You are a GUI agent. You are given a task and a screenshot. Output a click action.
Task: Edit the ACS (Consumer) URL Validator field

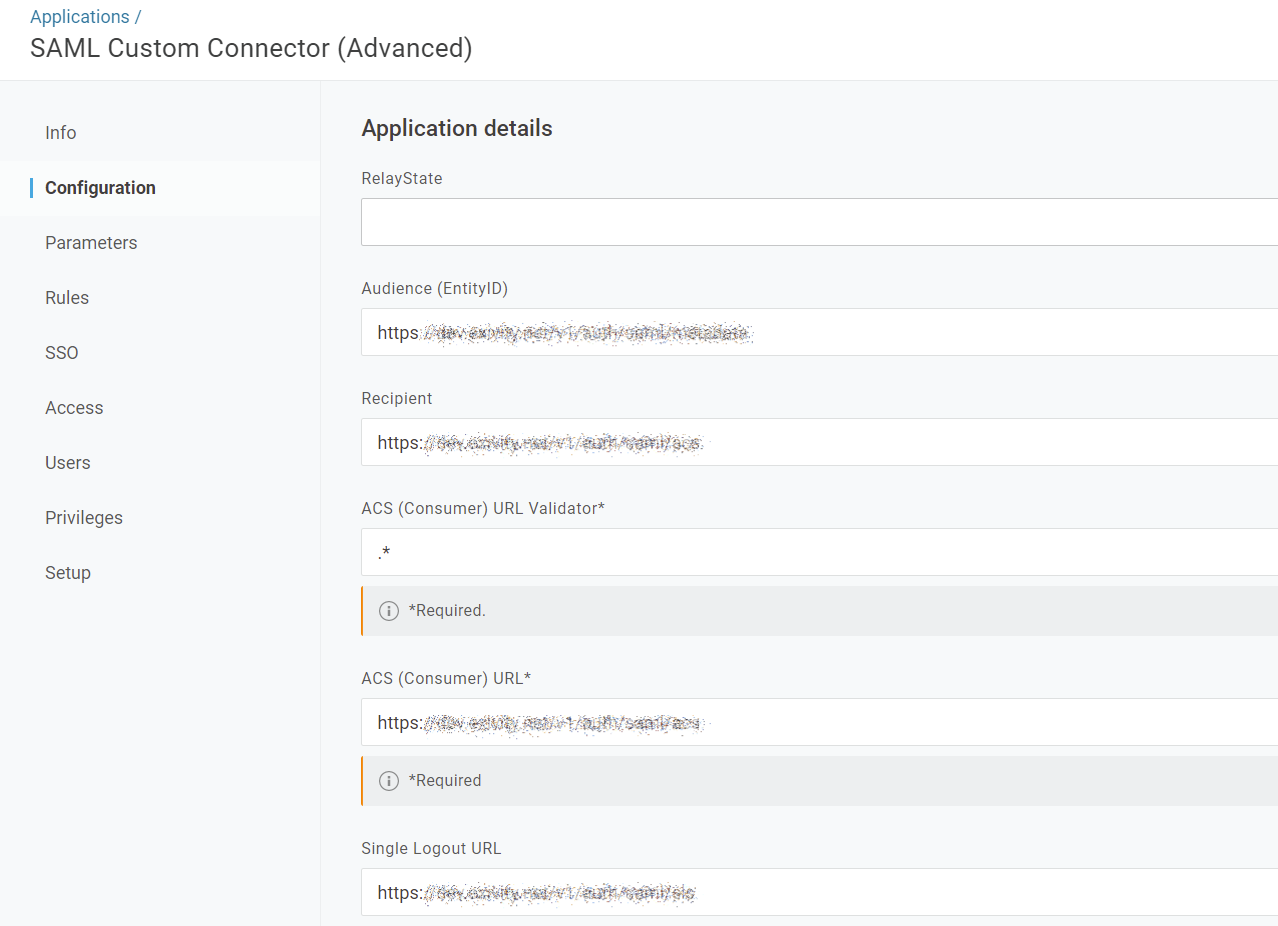point(819,552)
